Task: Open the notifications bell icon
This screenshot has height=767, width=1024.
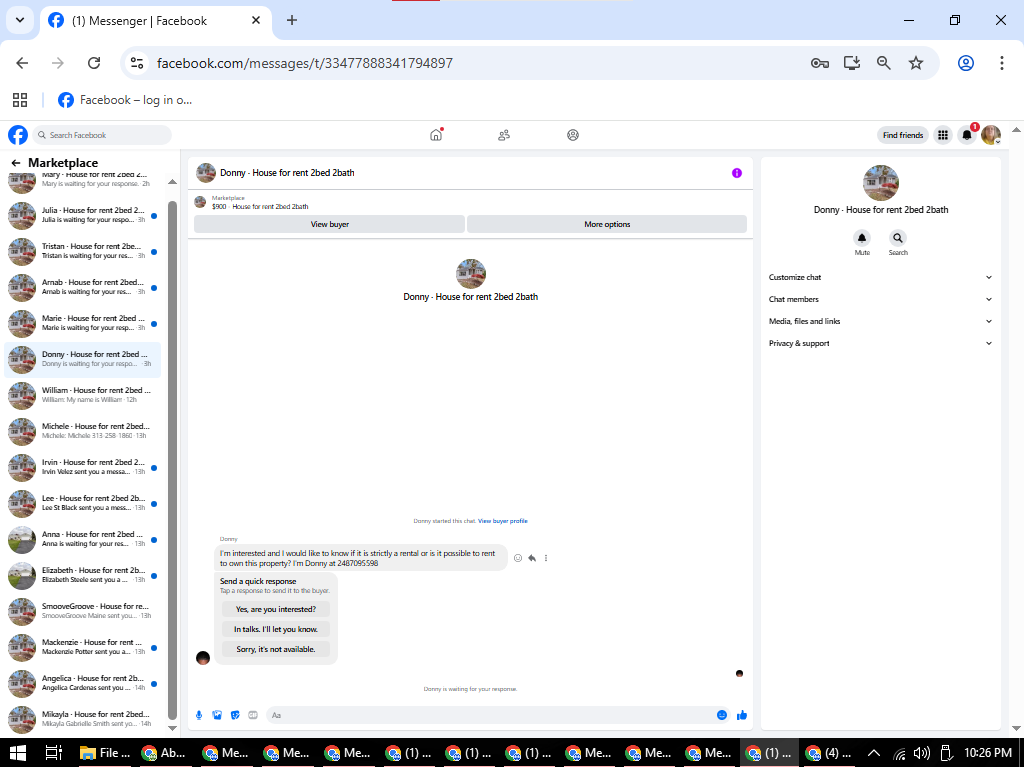Action: 967,135
